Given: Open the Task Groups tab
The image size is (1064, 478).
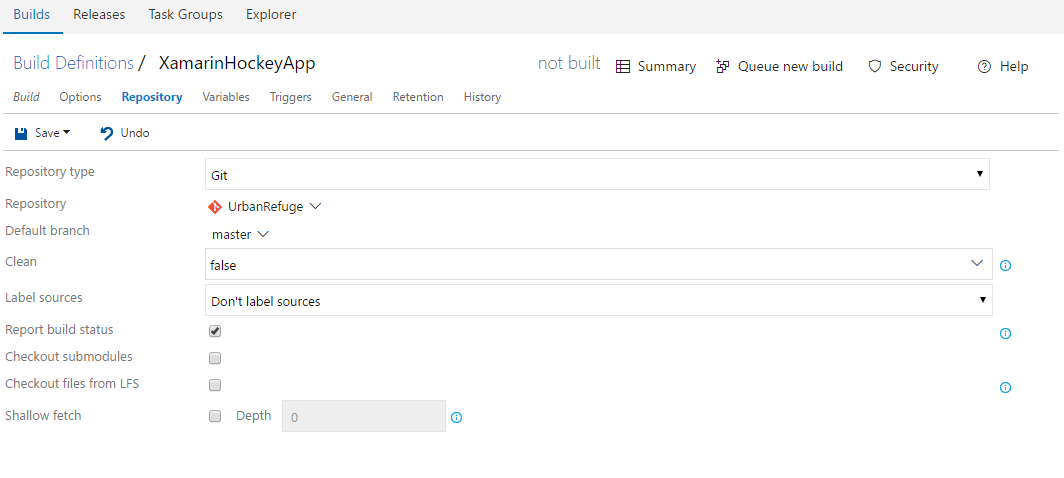Looking at the screenshot, I should pos(186,14).
